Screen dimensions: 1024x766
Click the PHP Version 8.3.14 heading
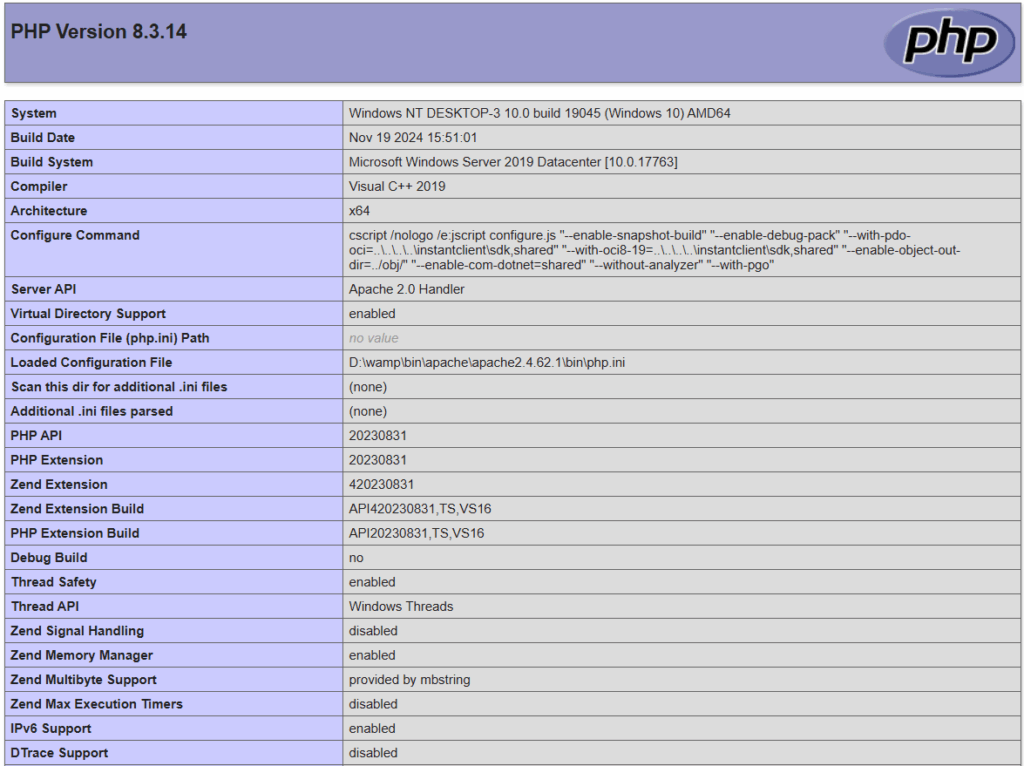pos(99,32)
